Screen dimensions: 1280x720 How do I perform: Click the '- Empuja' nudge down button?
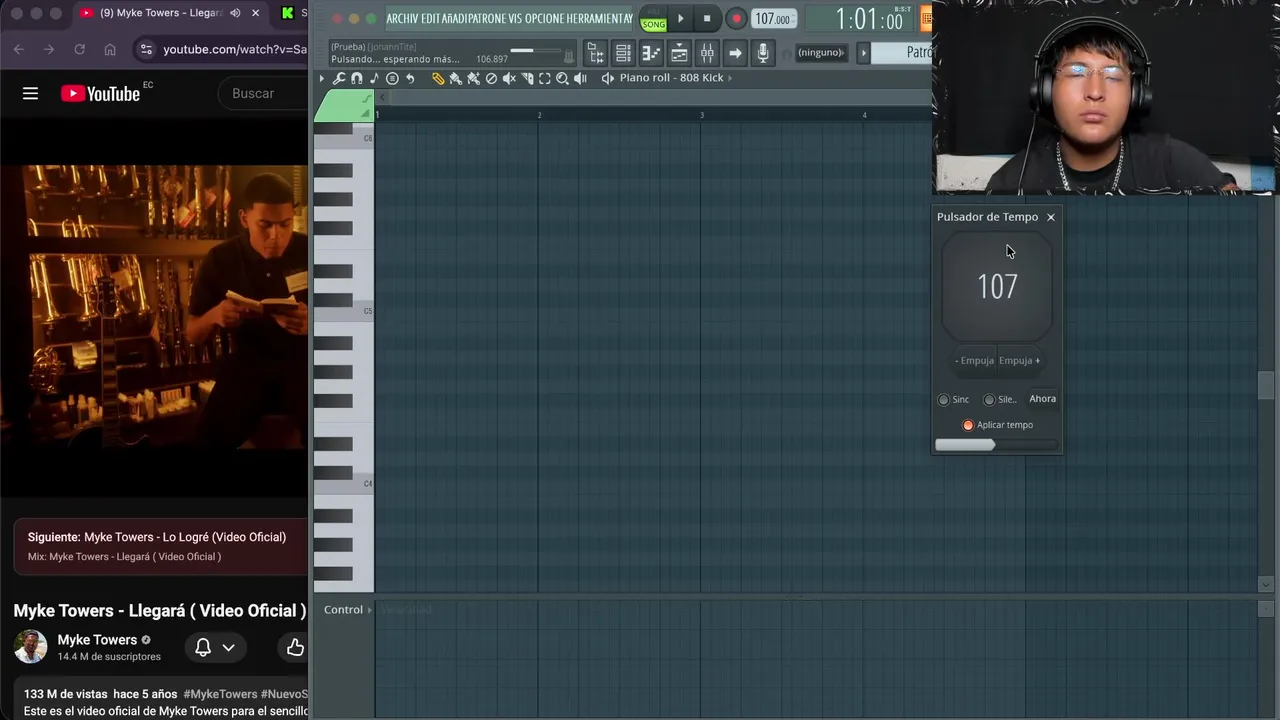point(974,361)
